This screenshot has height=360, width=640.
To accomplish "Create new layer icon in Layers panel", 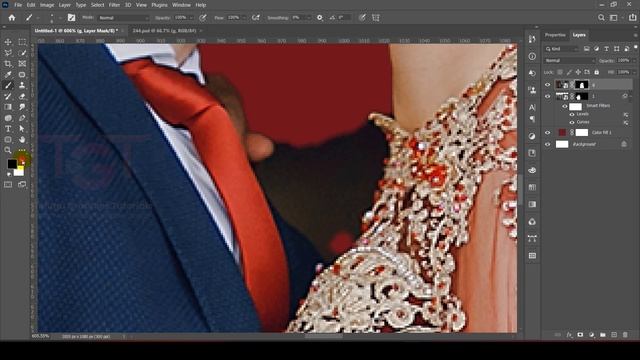I will click(614, 335).
